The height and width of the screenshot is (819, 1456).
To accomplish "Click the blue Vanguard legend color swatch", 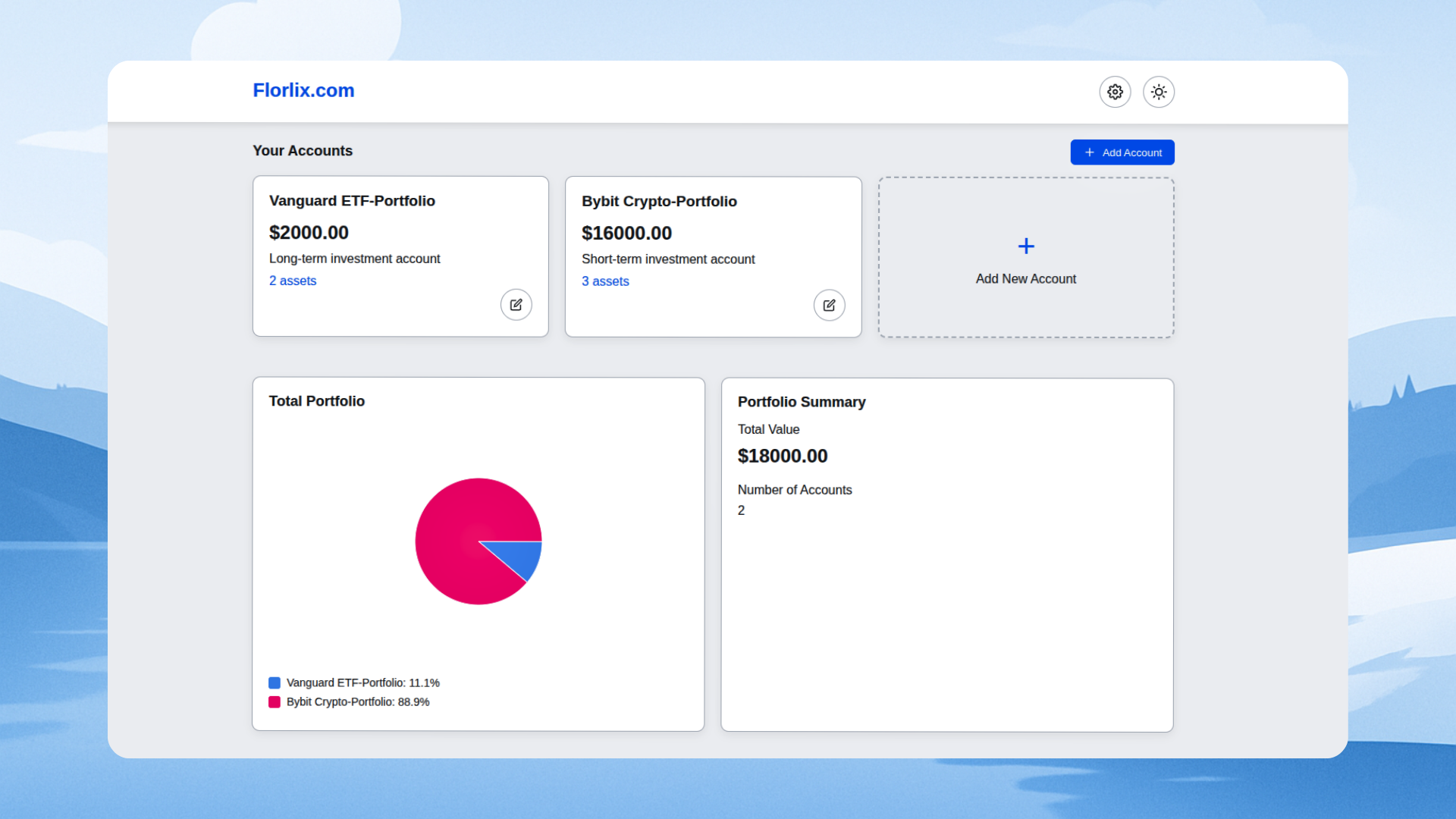I will (x=275, y=683).
